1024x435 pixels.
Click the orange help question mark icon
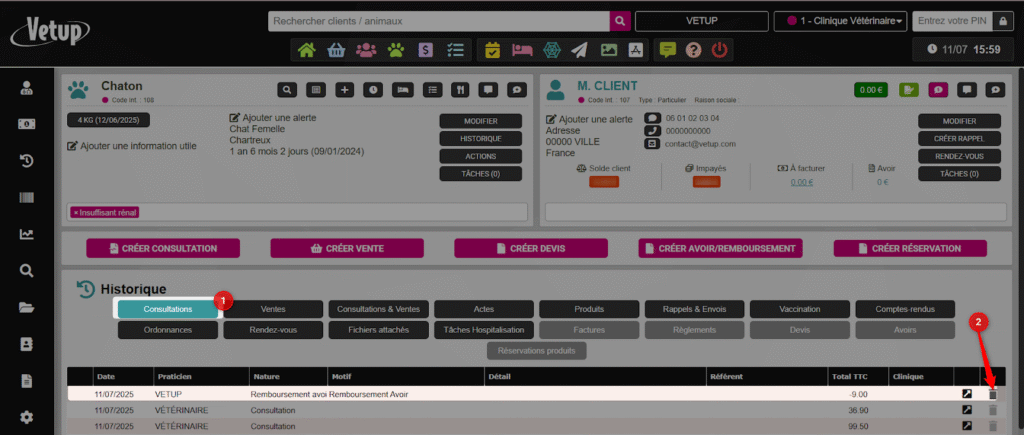click(692, 49)
